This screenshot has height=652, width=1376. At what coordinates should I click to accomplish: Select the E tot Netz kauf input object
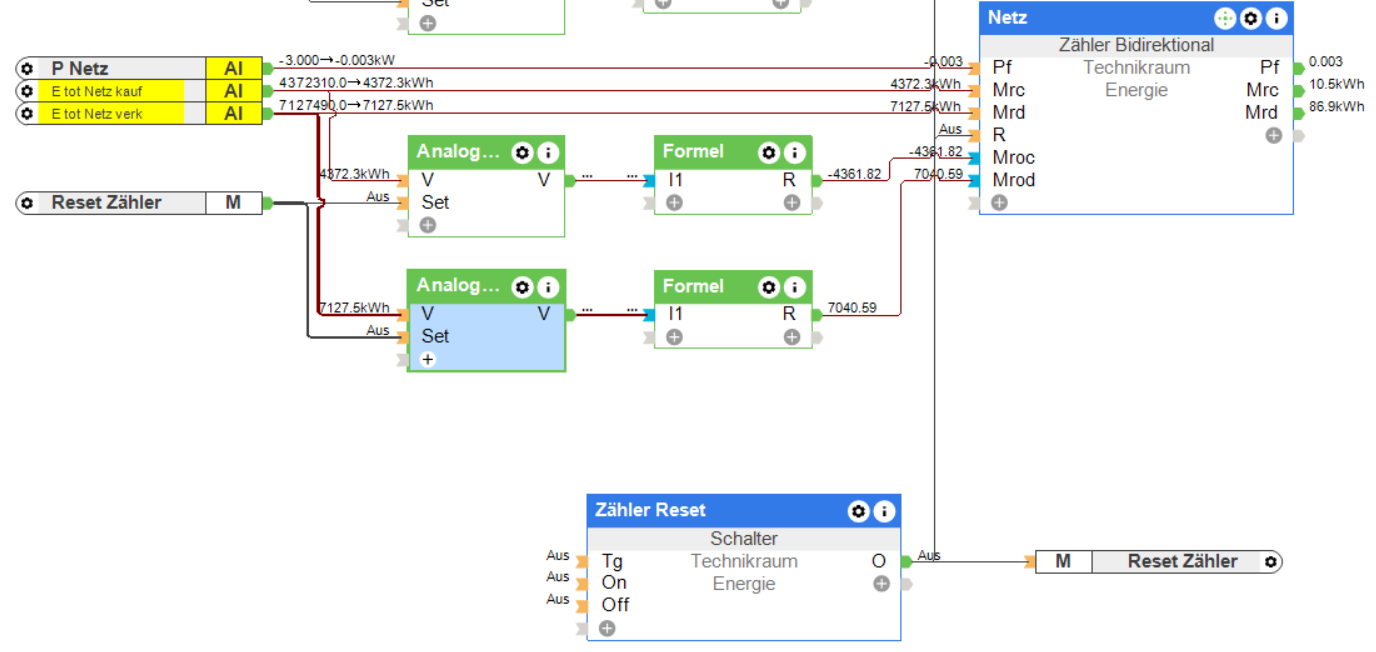[x=140, y=91]
